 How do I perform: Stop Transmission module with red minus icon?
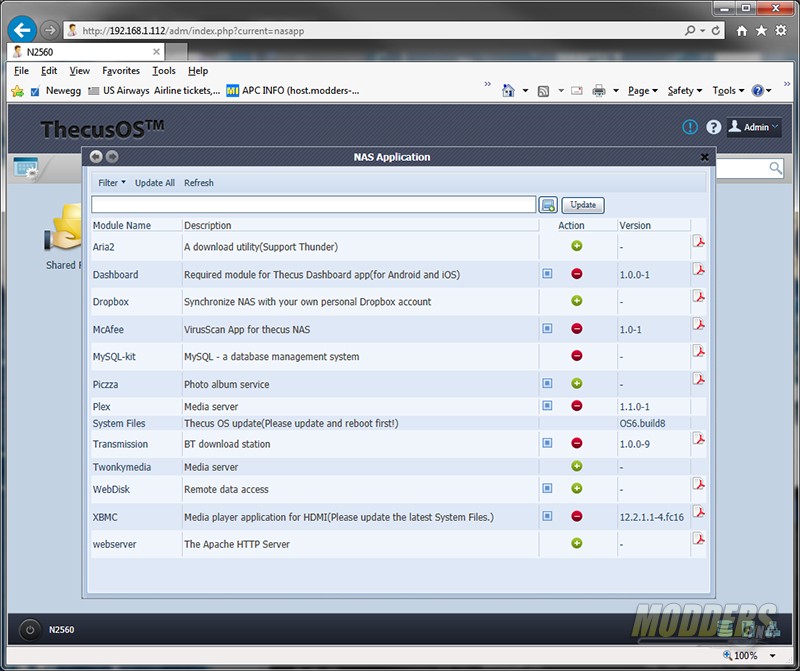click(x=577, y=443)
